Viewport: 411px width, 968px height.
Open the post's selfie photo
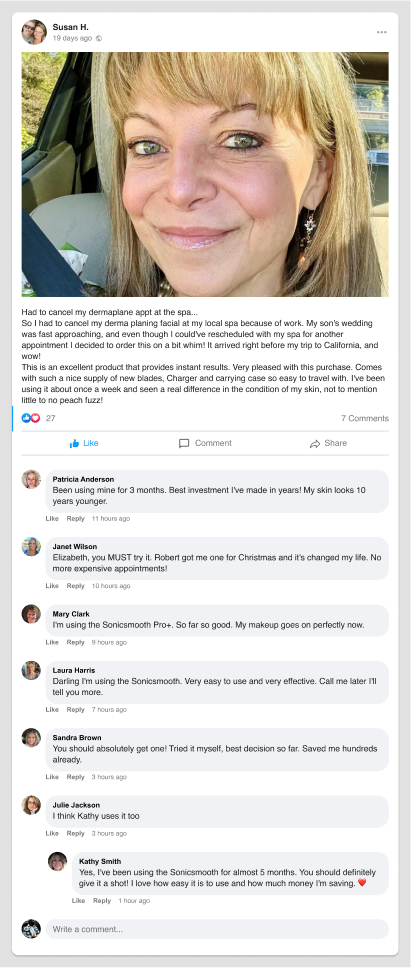205,174
